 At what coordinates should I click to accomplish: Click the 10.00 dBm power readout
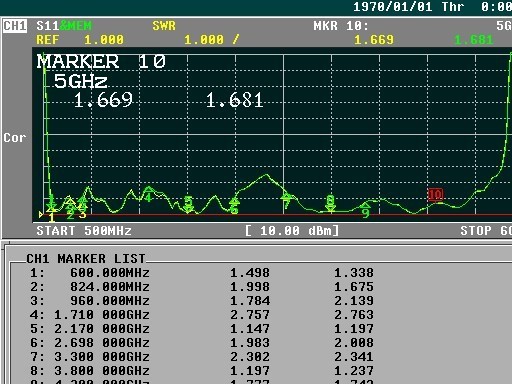292,231
